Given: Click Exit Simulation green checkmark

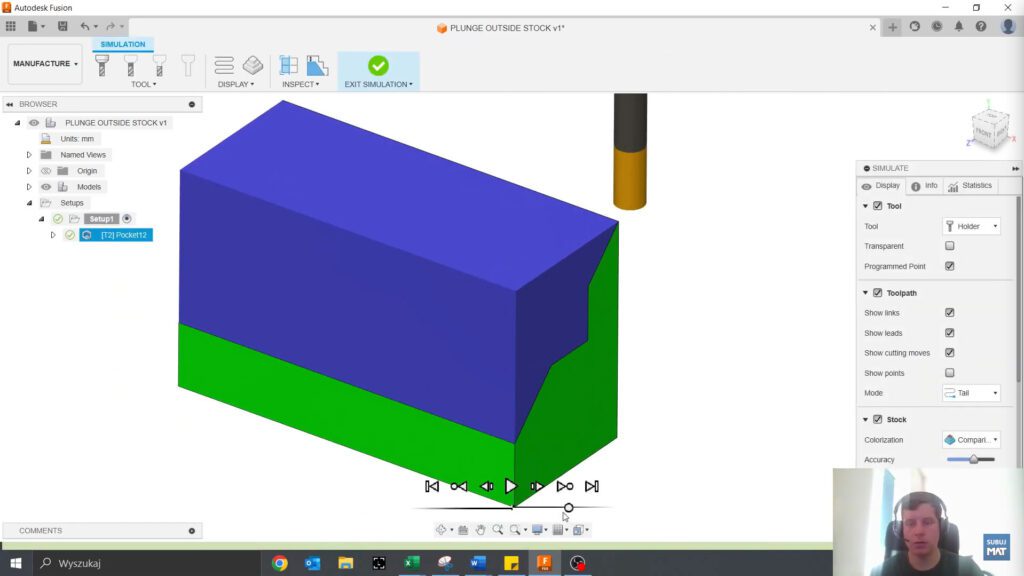Looking at the screenshot, I should 378,64.
